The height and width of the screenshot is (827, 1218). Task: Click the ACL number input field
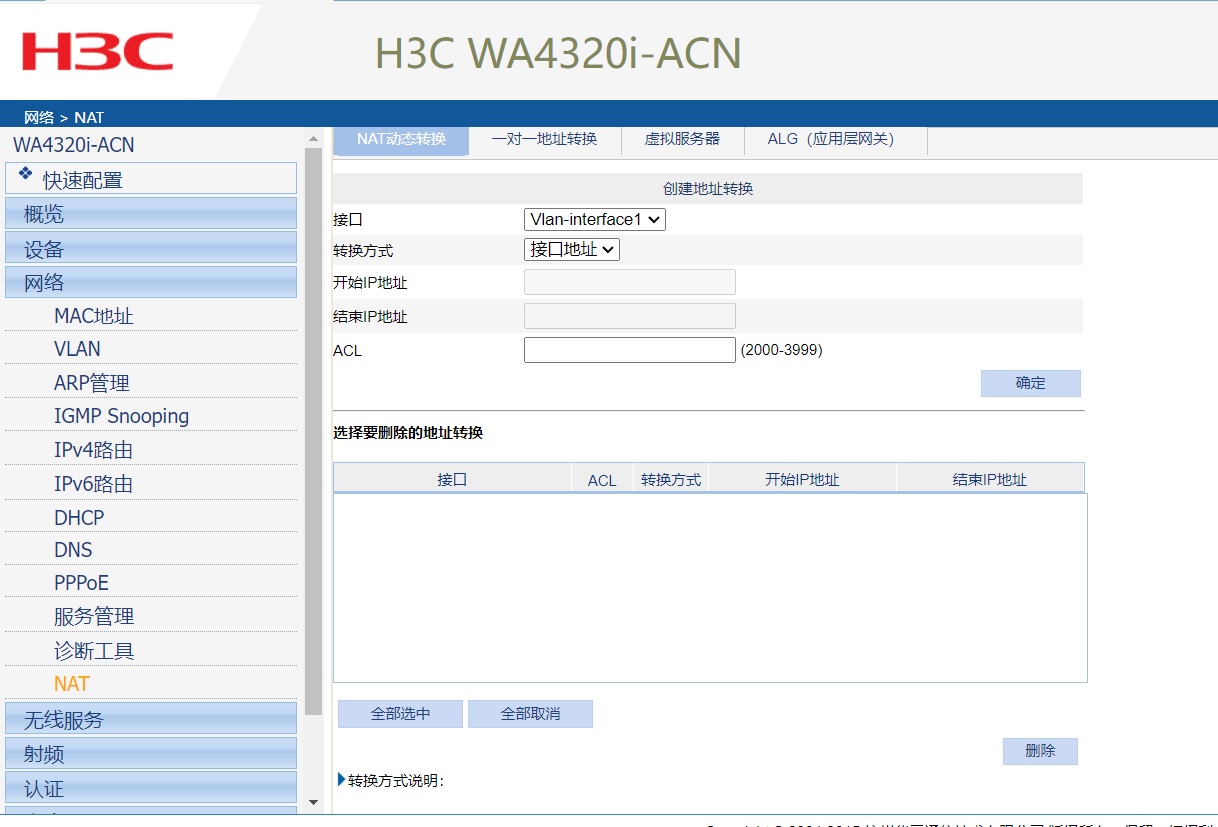(630, 350)
